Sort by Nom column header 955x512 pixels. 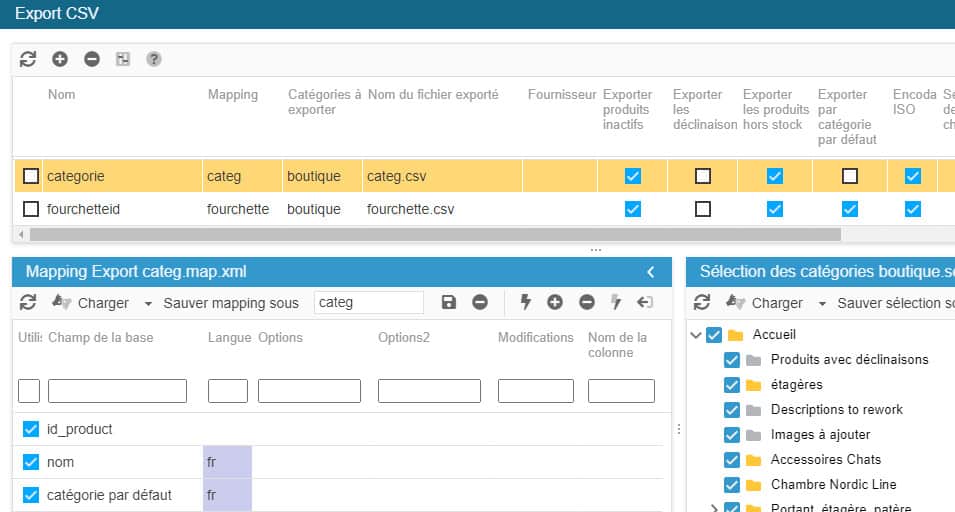[x=61, y=95]
